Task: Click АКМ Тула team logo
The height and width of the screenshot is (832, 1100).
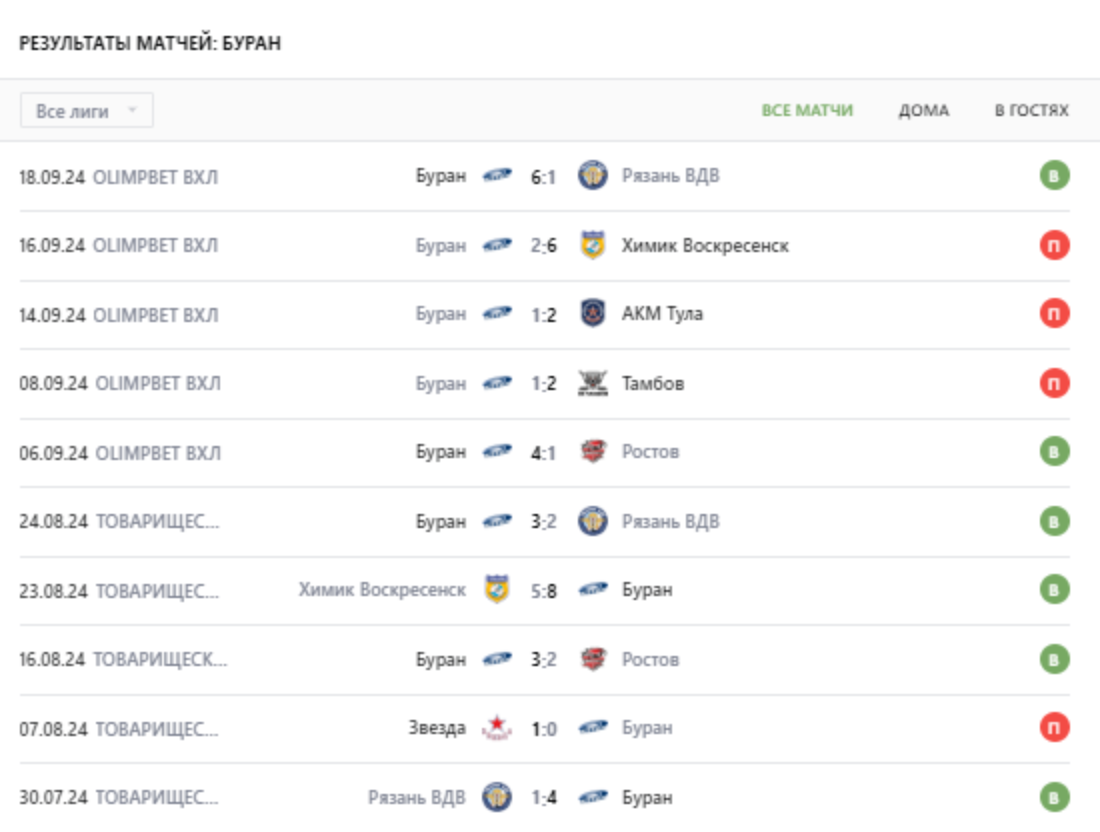Action: (x=593, y=314)
